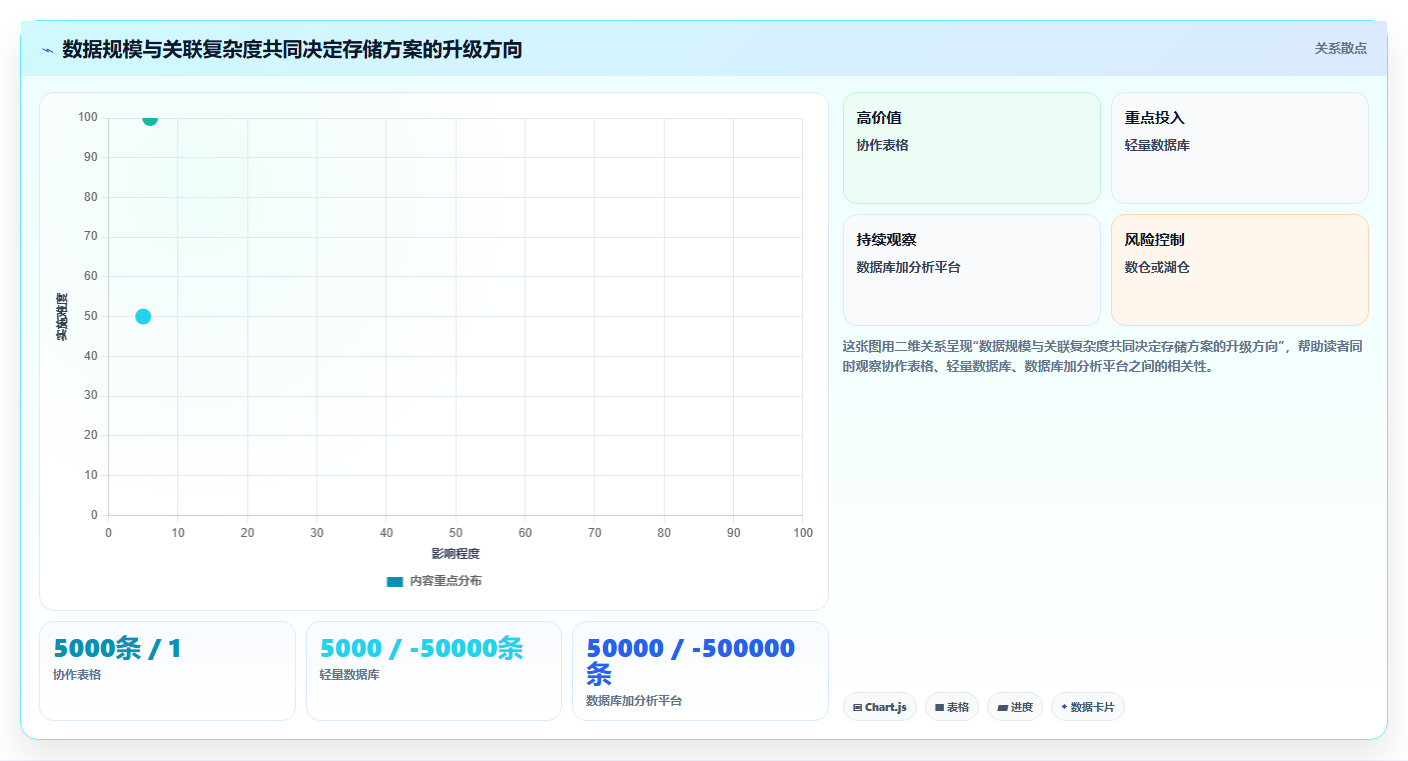Click the Chart.js tag
Image resolution: width=1408 pixels, height=761 pixels.
880,707
